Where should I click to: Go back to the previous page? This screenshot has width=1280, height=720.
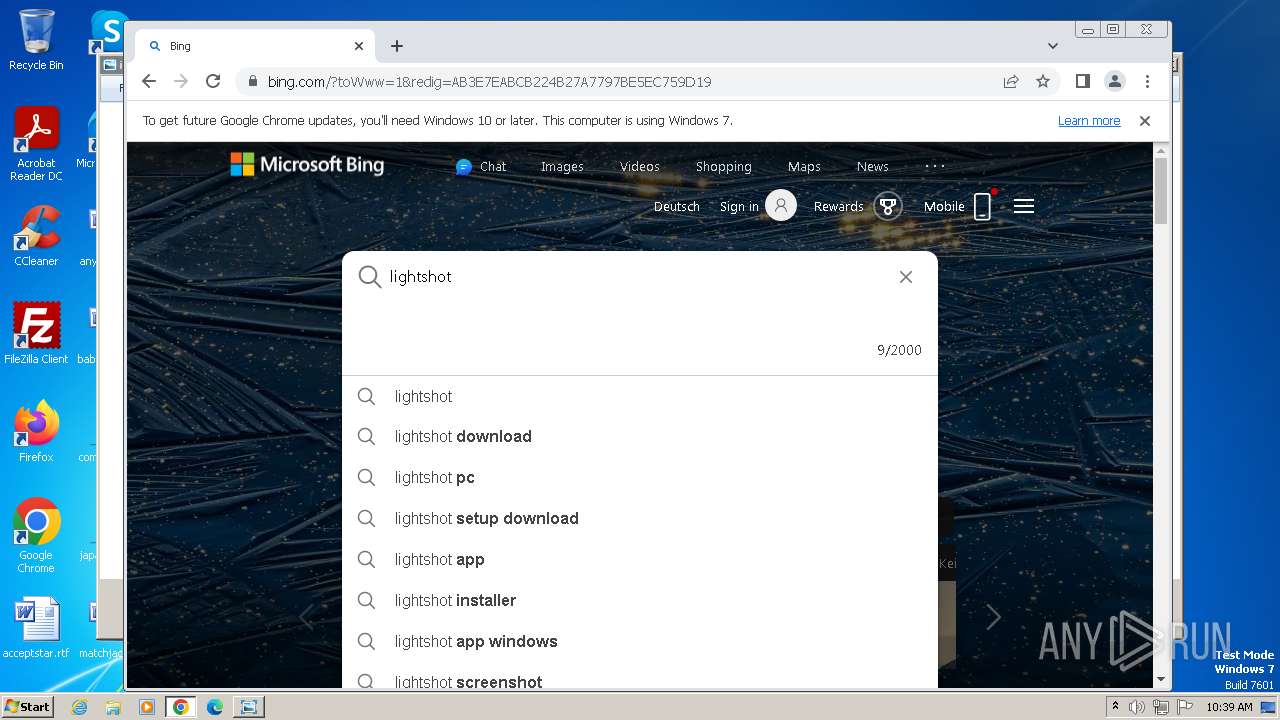[149, 81]
